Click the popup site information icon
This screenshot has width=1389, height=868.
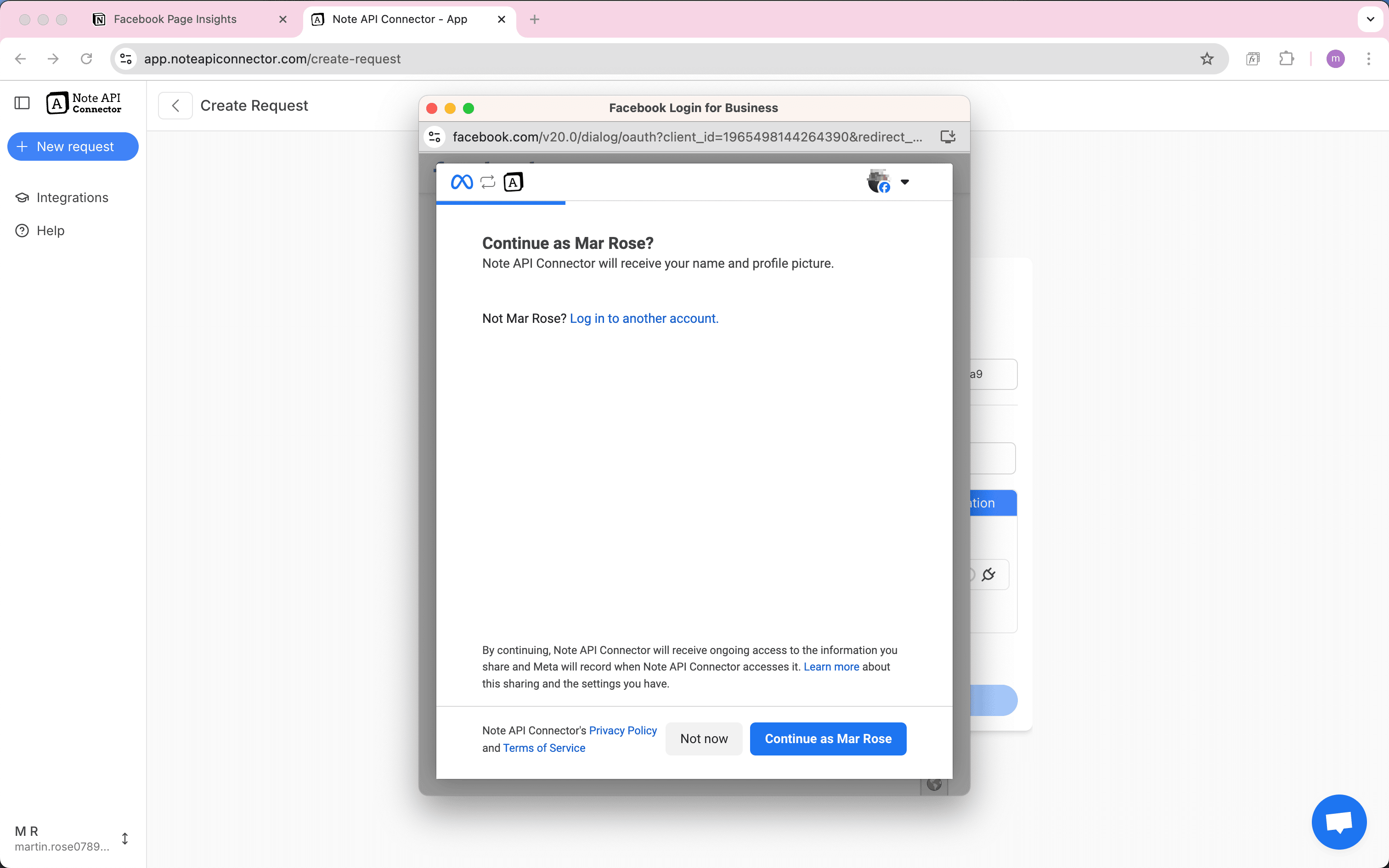[x=435, y=137]
